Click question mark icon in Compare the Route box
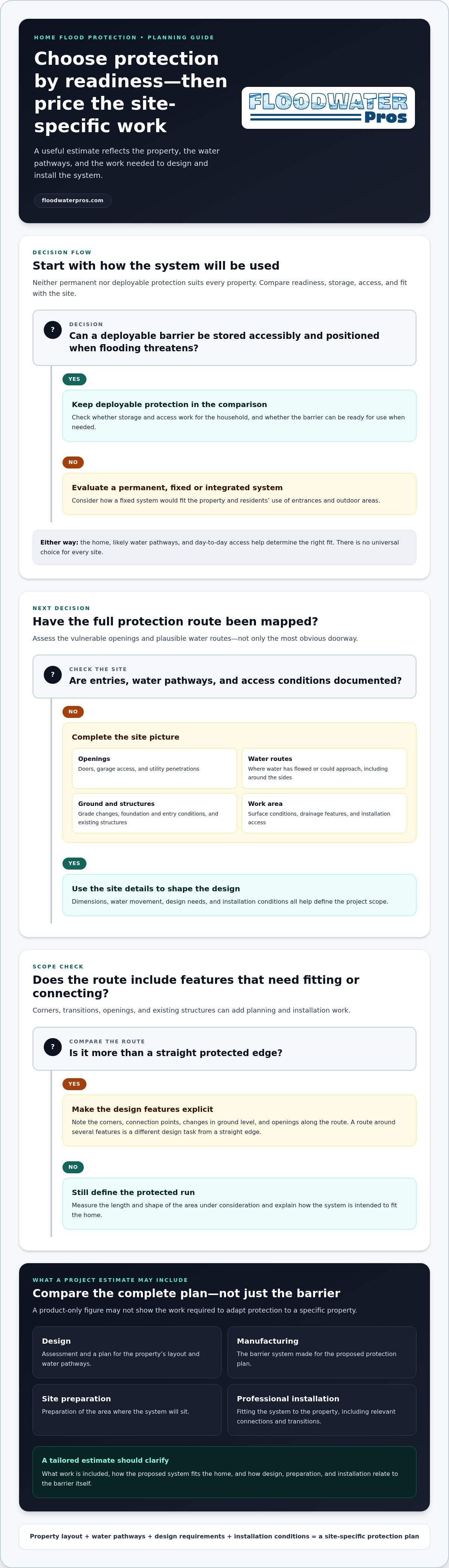The height and width of the screenshot is (1568, 449). [x=53, y=1047]
